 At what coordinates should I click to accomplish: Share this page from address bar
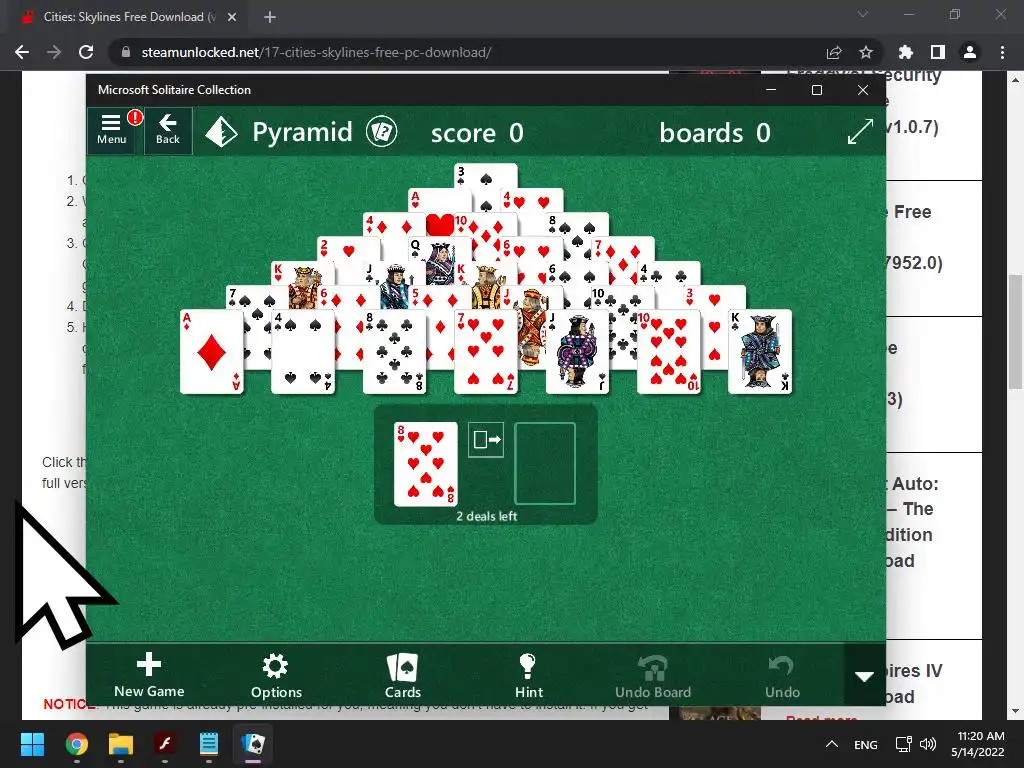pyautogui.click(x=834, y=52)
